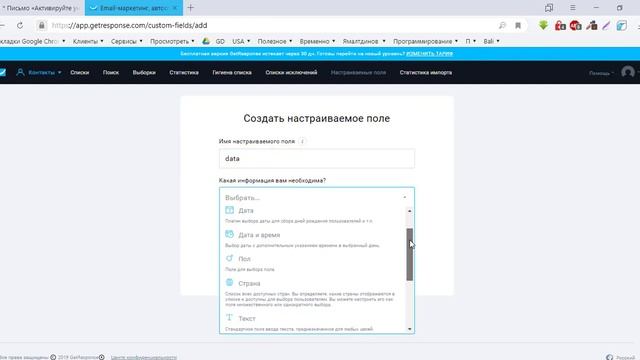Click the language globe icon in the footer
The image size is (640, 360).
point(609,357)
